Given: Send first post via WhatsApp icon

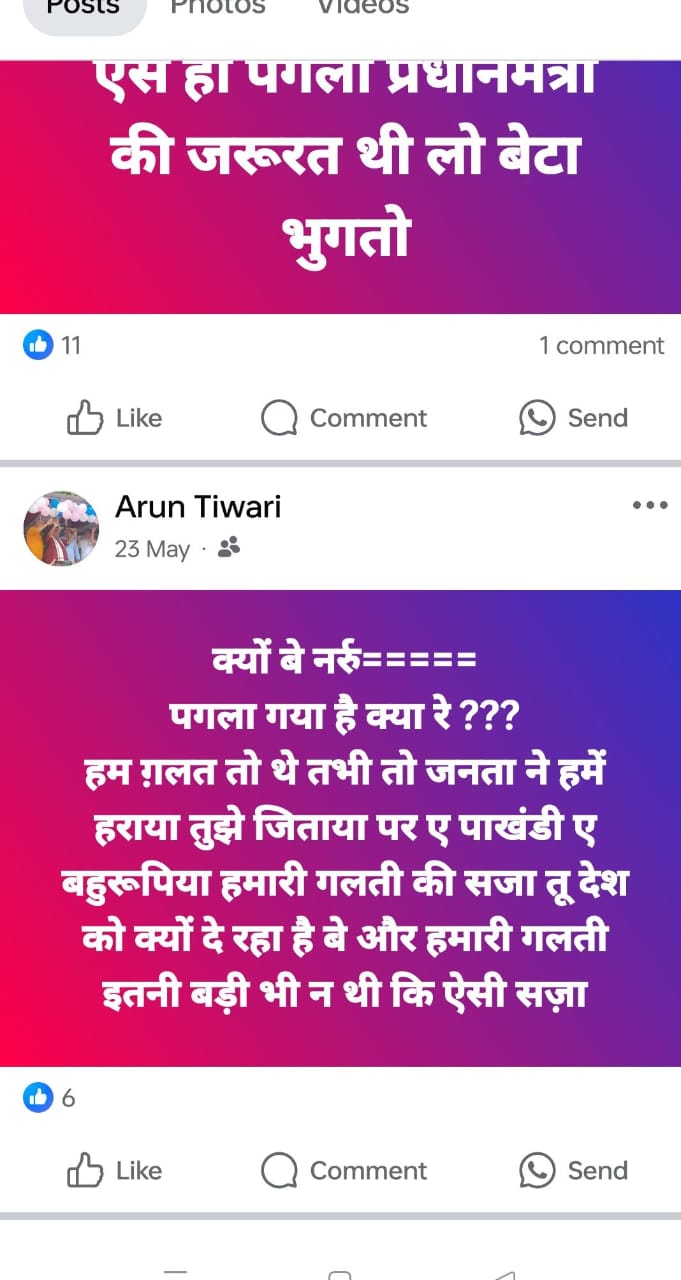Looking at the screenshot, I should pyautogui.click(x=537, y=418).
